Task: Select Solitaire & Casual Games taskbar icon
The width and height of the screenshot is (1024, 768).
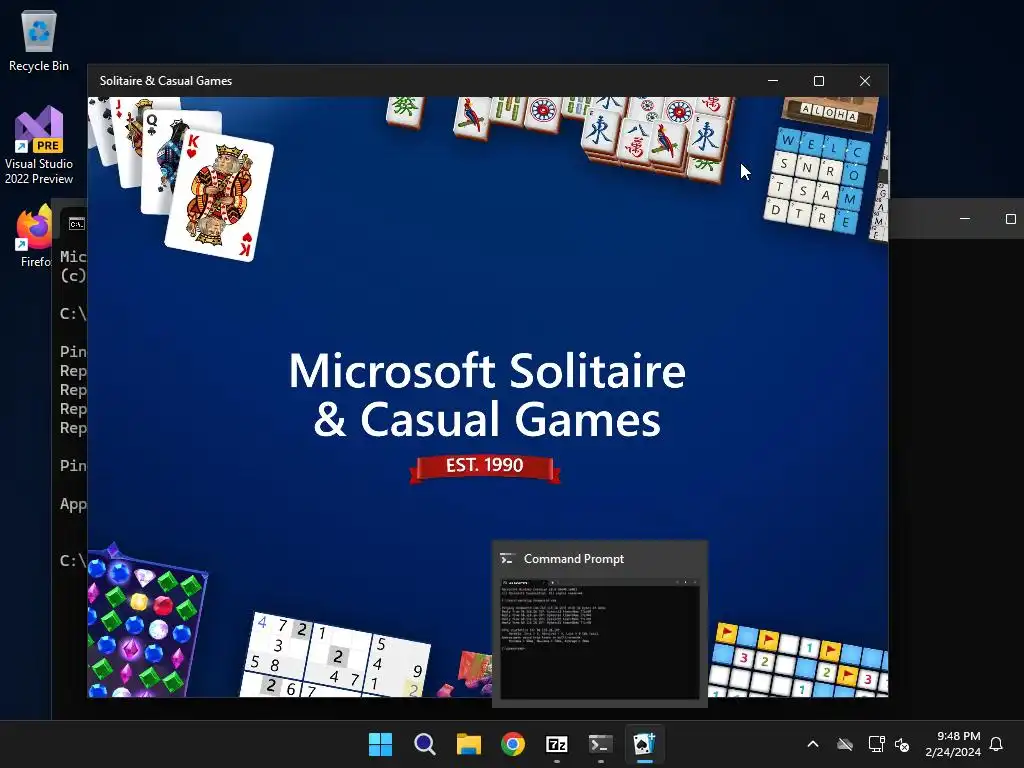Action: 645,744
